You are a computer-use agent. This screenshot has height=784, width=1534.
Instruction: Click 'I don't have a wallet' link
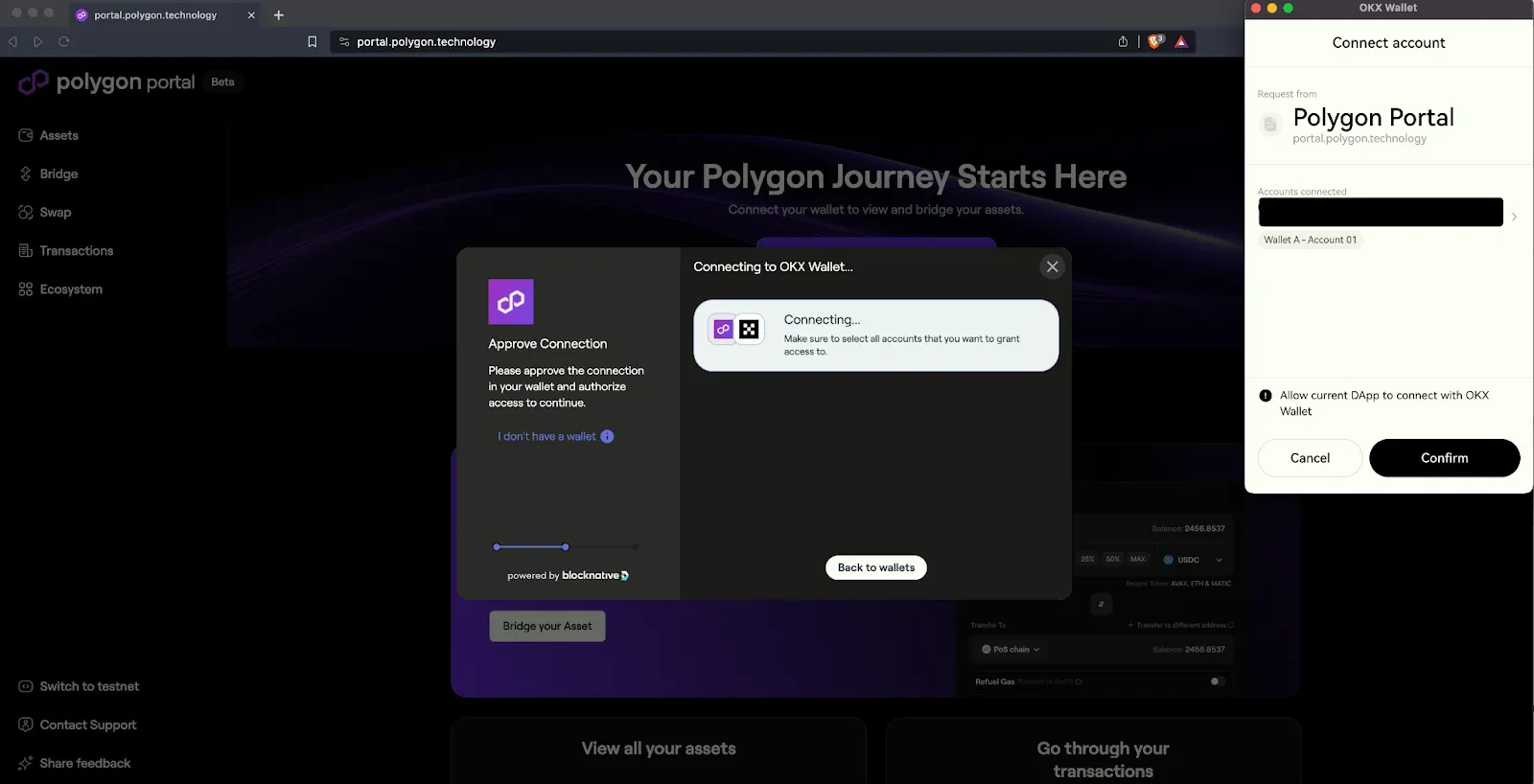coord(546,436)
